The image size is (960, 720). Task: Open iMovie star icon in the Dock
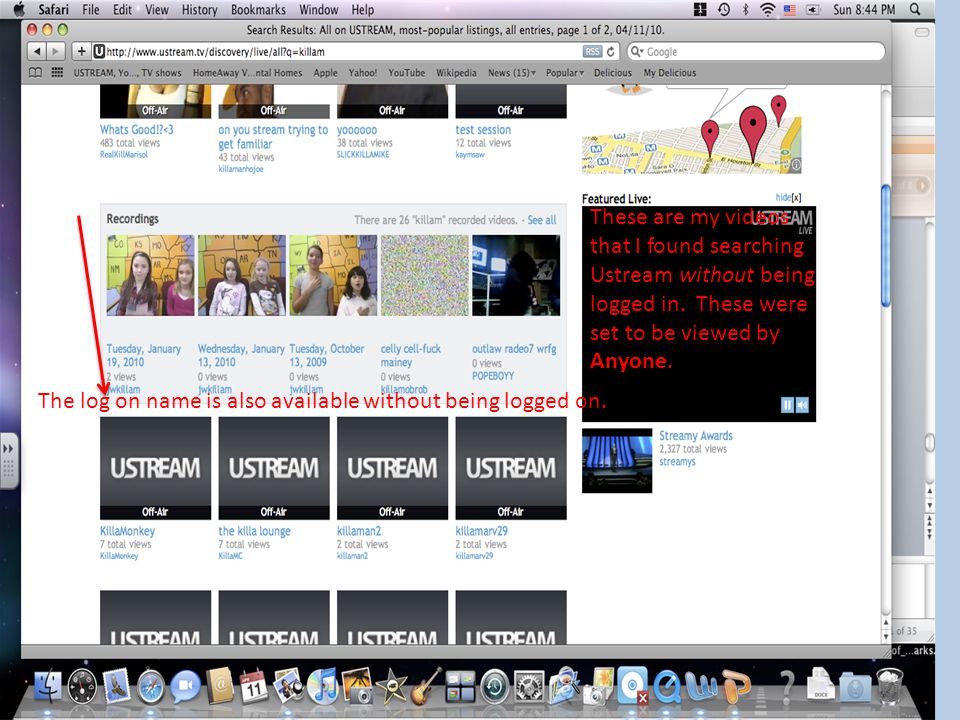[x=391, y=686]
